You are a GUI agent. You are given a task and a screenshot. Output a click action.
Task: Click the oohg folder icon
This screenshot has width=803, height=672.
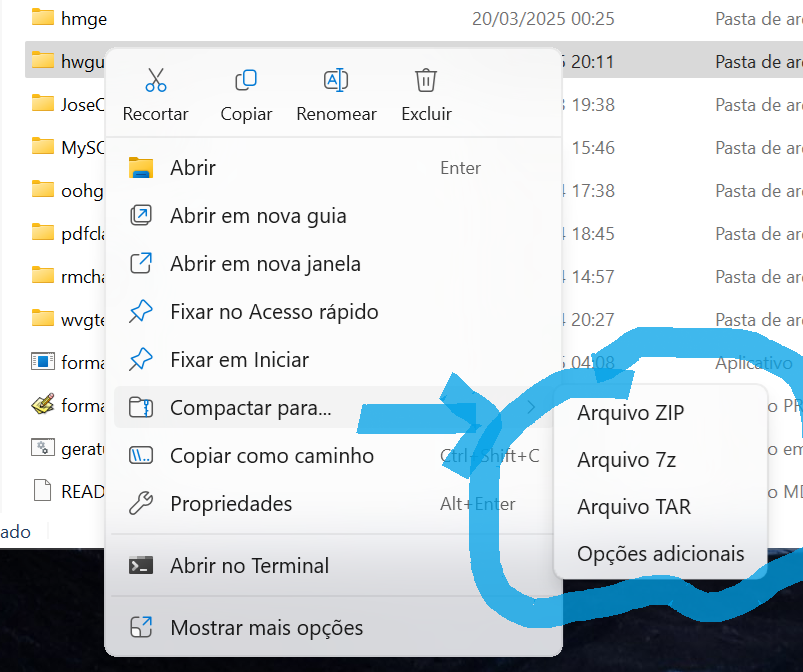click(43, 190)
